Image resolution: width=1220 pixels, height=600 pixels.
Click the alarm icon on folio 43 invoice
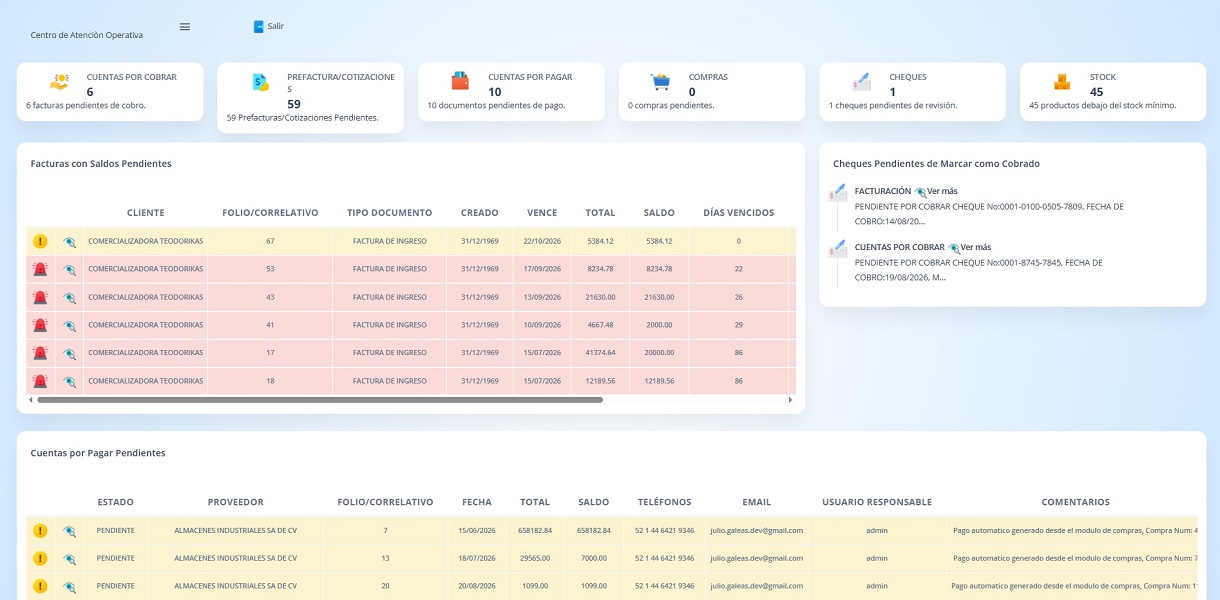(40, 297)
